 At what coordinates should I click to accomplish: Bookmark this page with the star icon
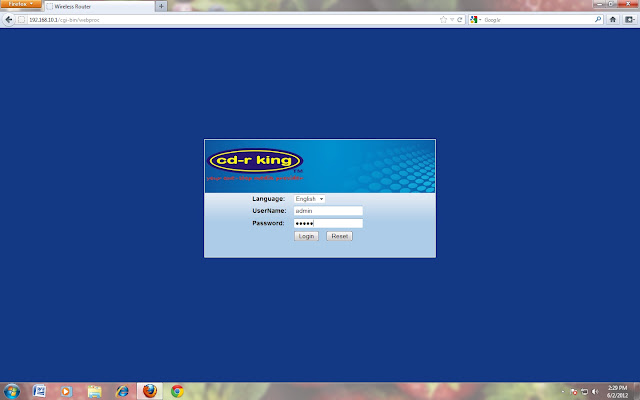[x=443, y=20]
